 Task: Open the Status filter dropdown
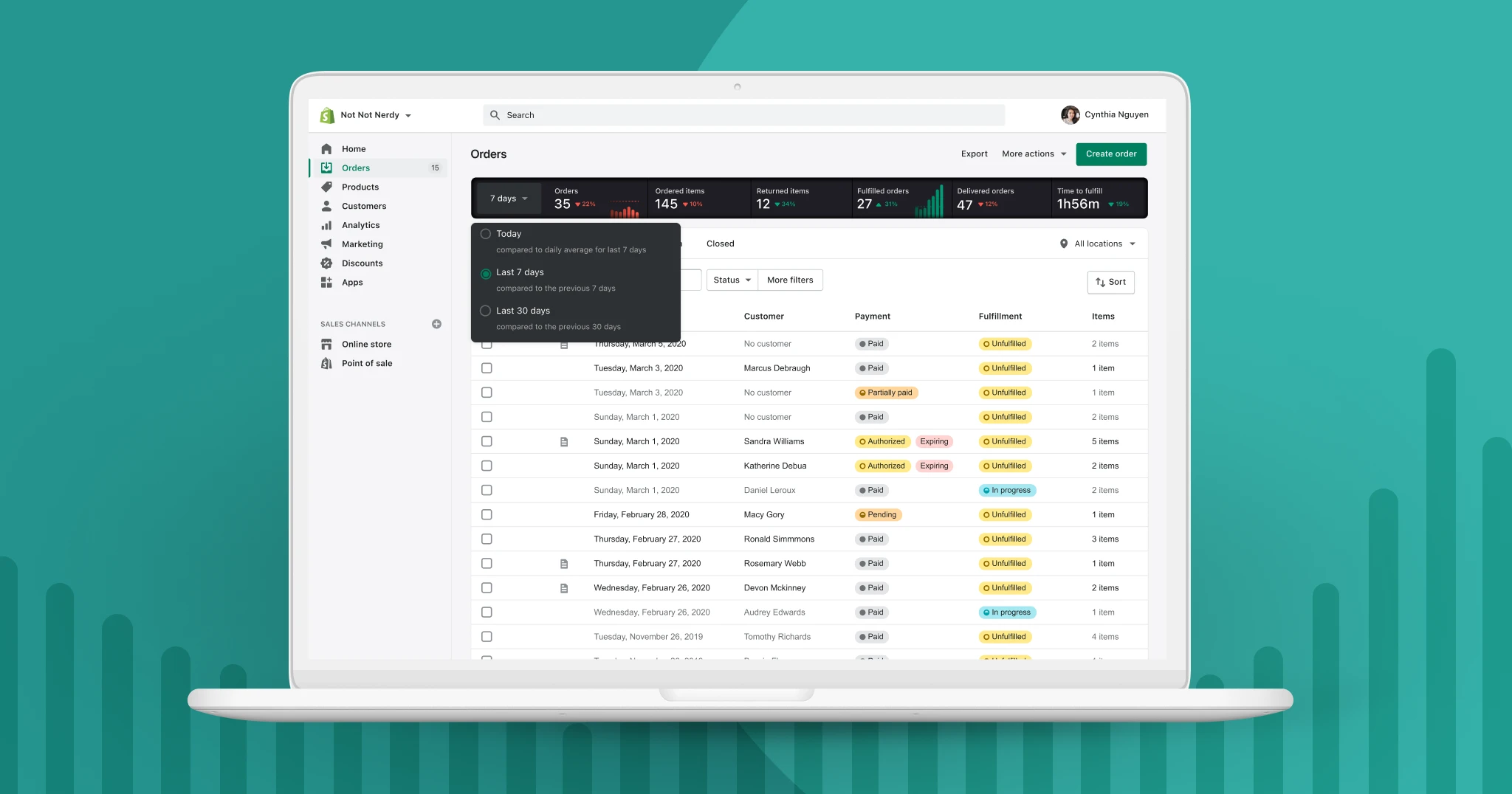tap(730, 280)
